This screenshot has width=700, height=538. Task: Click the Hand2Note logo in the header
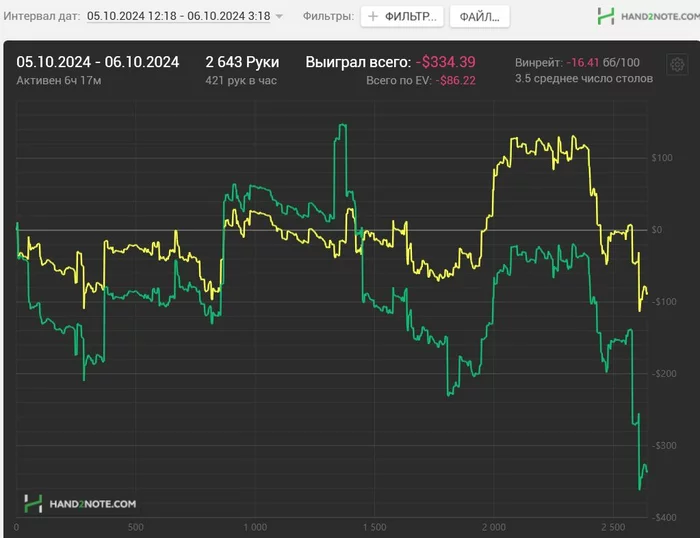click(x=648, y=17)
